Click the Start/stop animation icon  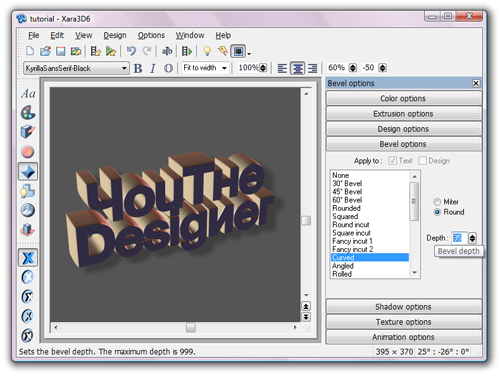pyautogui.click(x=187, y=51)
